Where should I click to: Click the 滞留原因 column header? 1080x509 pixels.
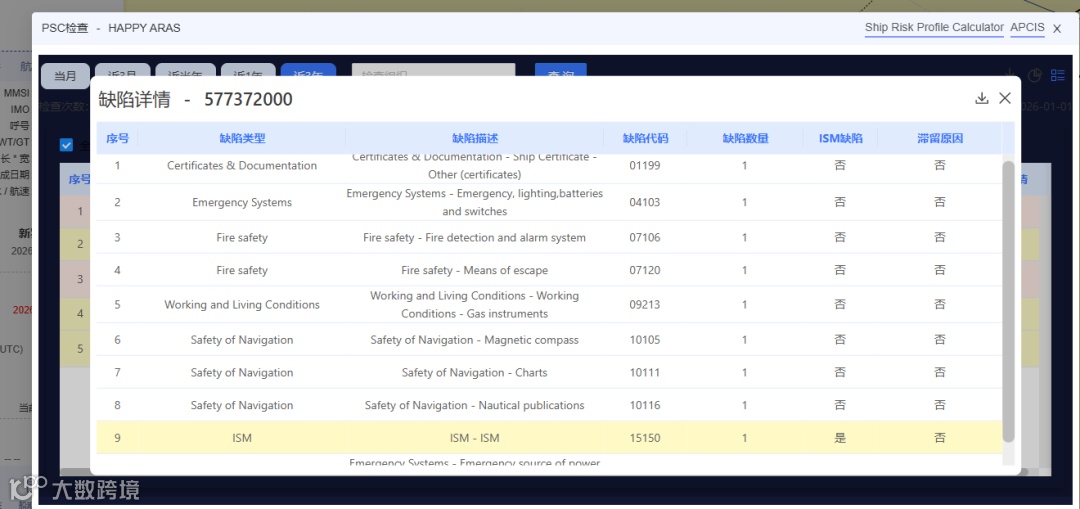[939, 139]
